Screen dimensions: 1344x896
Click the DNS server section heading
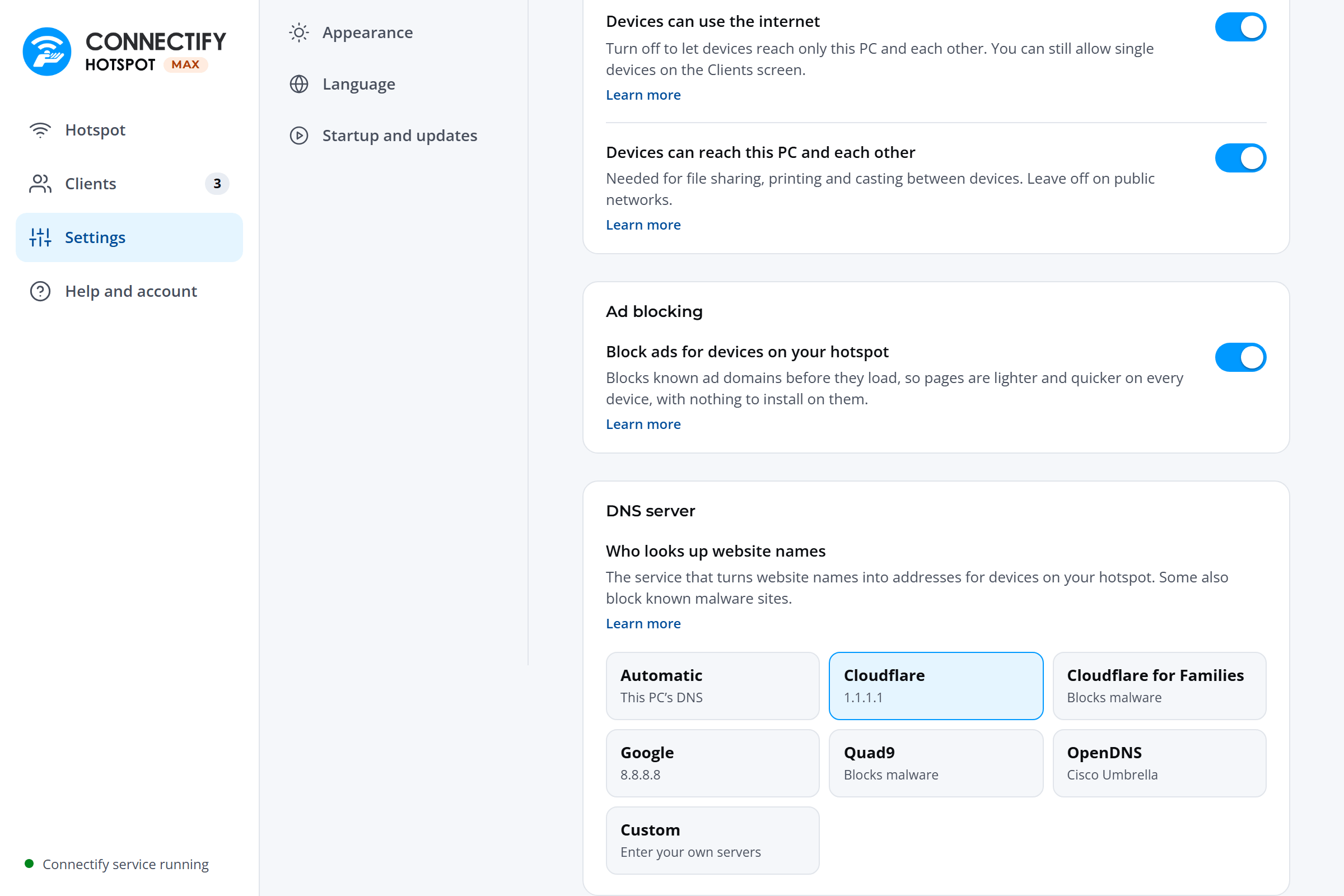[650, 511]
